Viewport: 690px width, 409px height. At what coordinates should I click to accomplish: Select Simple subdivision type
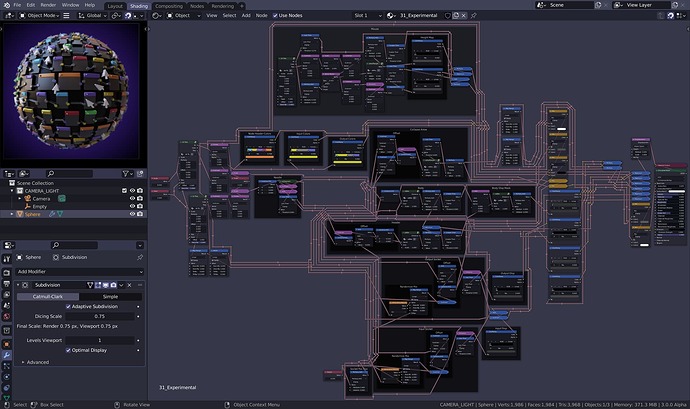110,297
